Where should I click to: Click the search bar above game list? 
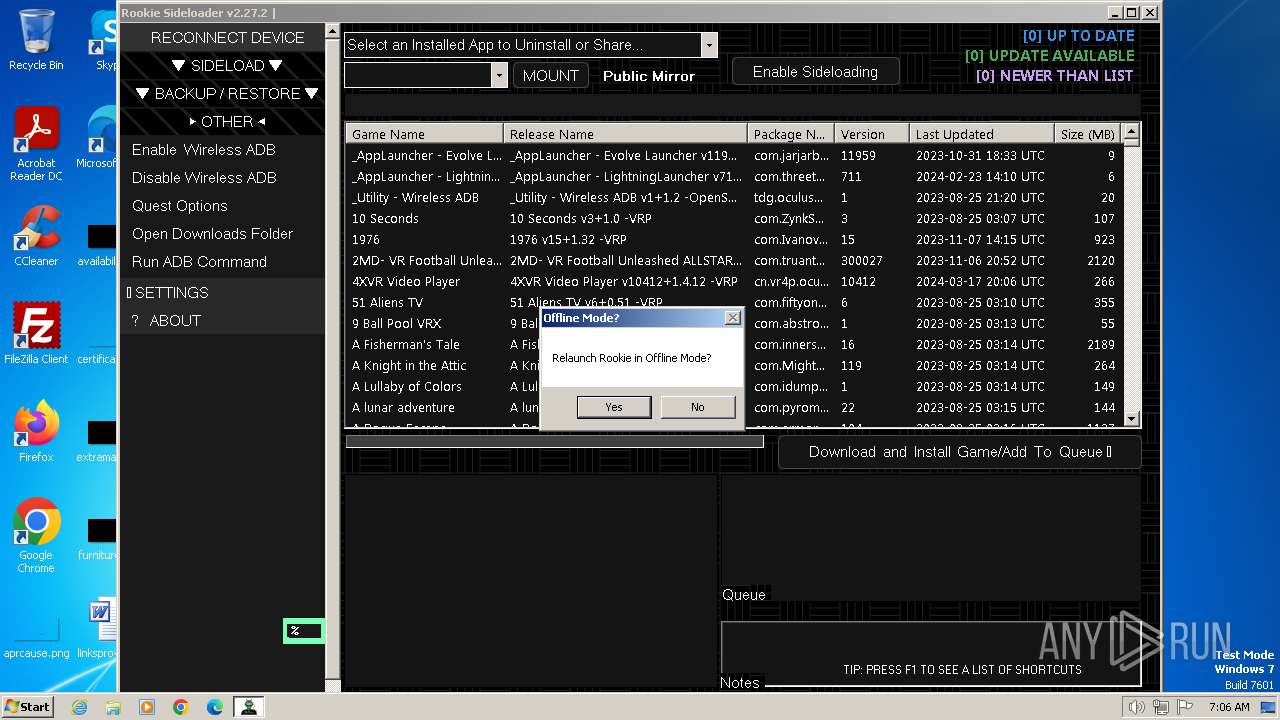coord(742,105)
